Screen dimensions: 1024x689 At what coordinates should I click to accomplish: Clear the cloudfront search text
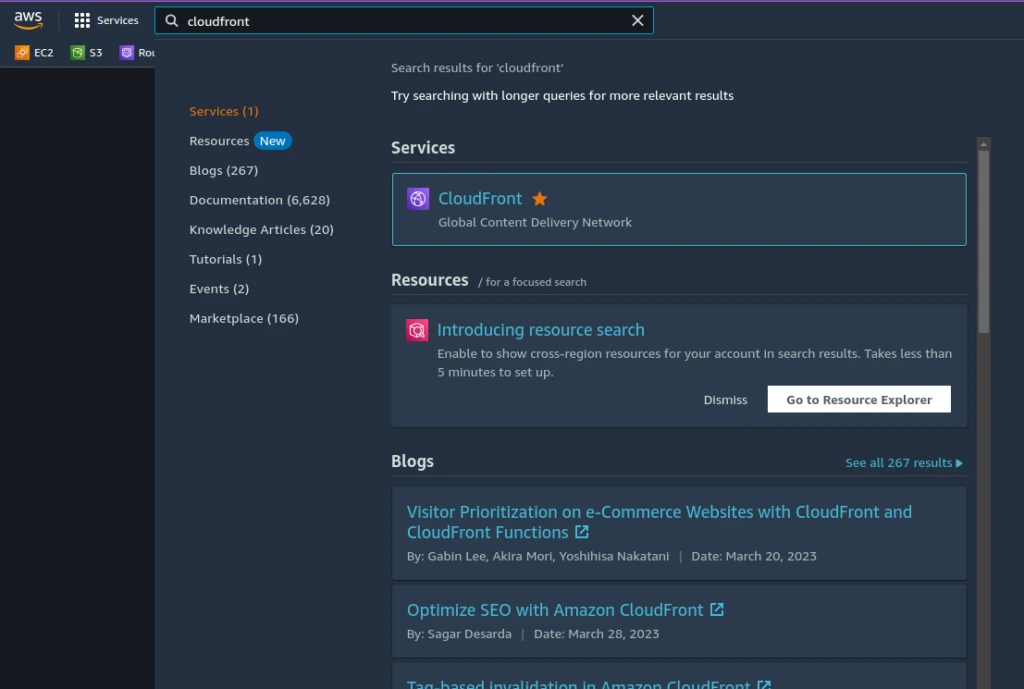point(637,21)
